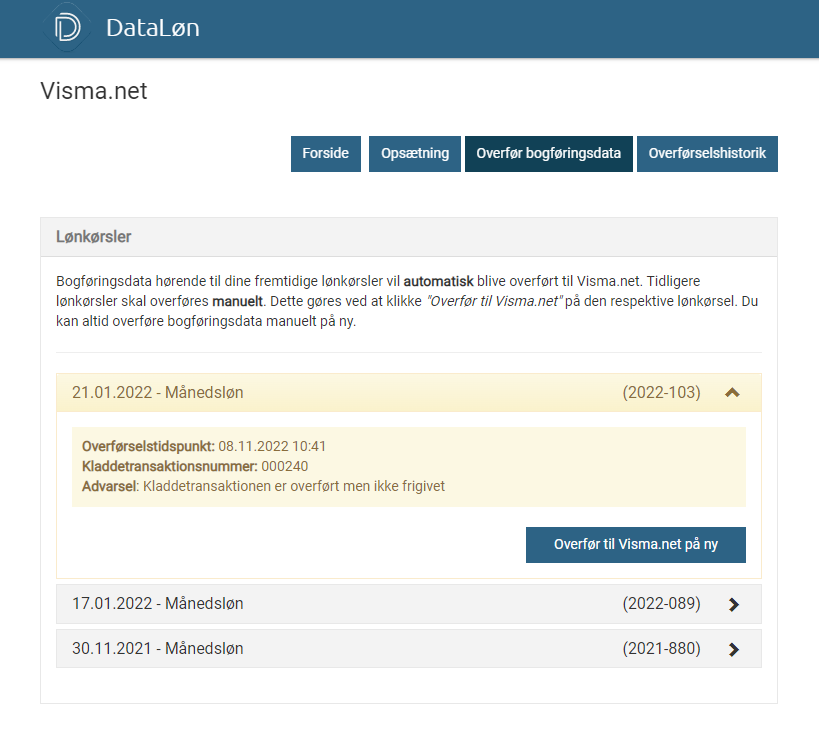The height and width of the screenshot is (741, 819).
Task: Go to the Forside tab
Action: pos(326,154)
